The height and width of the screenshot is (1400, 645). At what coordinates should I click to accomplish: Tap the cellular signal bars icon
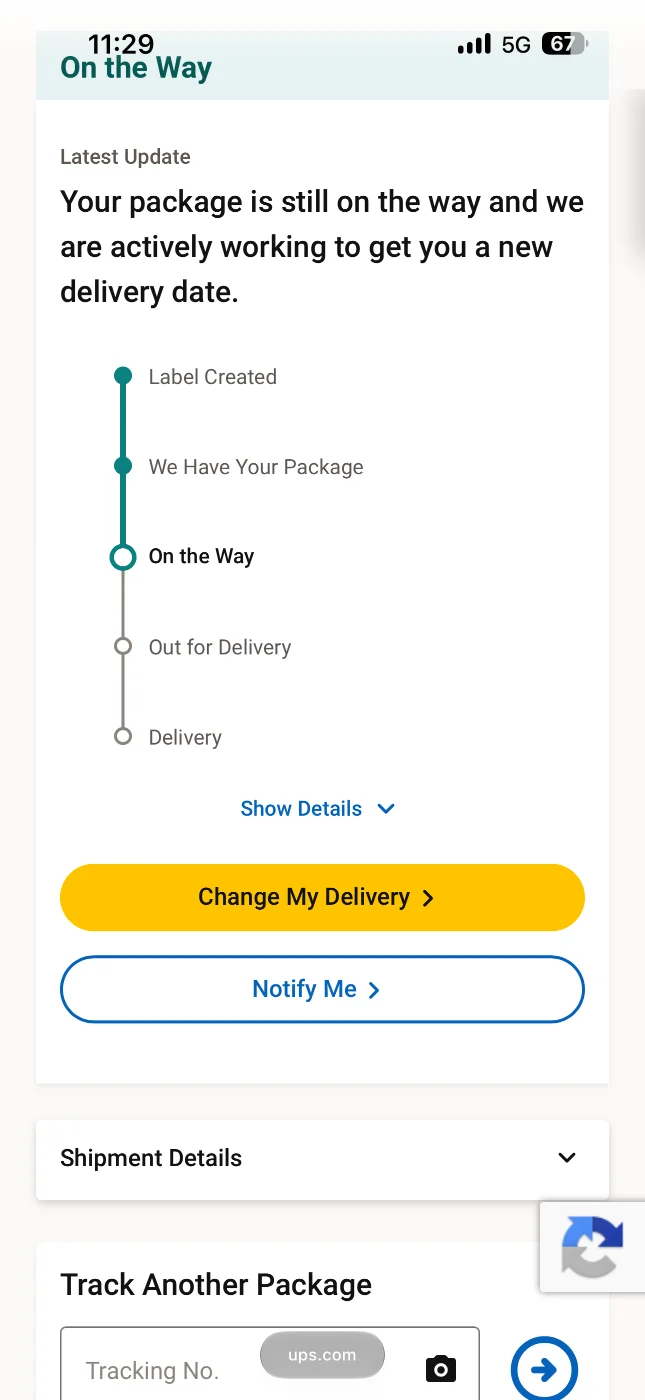pos(474,44)
